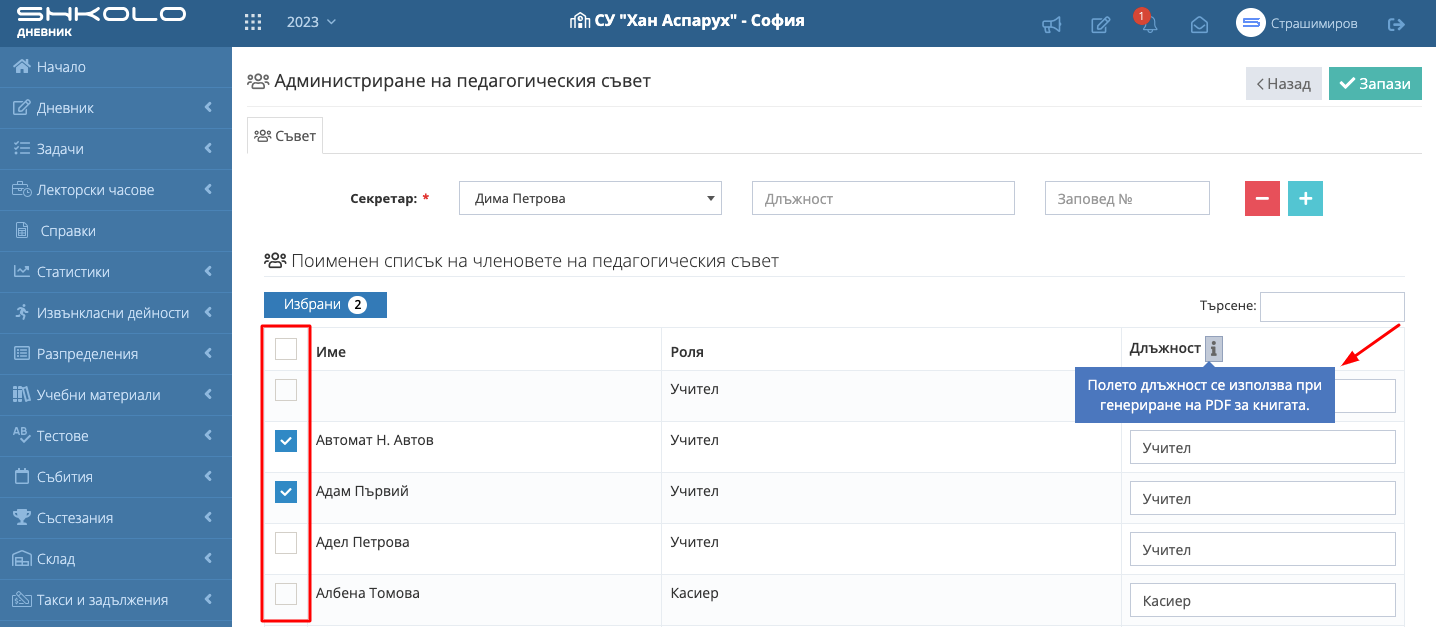Click the edit note icon in header
Screen dimensions: 1436x627
(1100, 25)
